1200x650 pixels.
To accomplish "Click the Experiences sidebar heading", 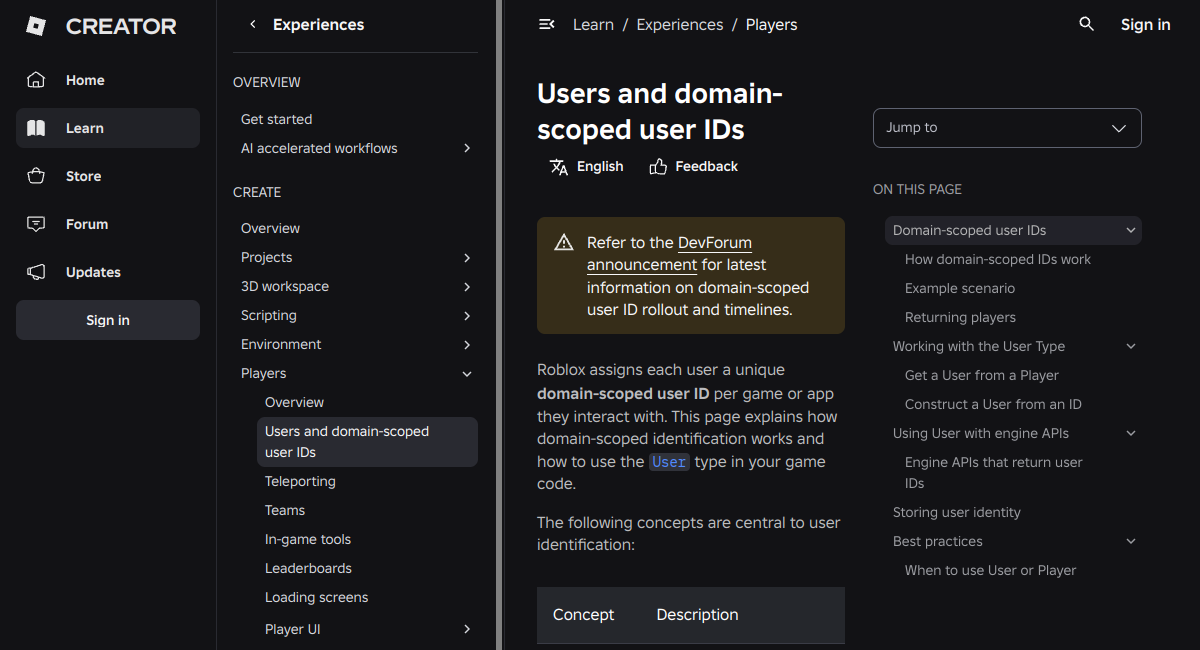I will 319,24.
